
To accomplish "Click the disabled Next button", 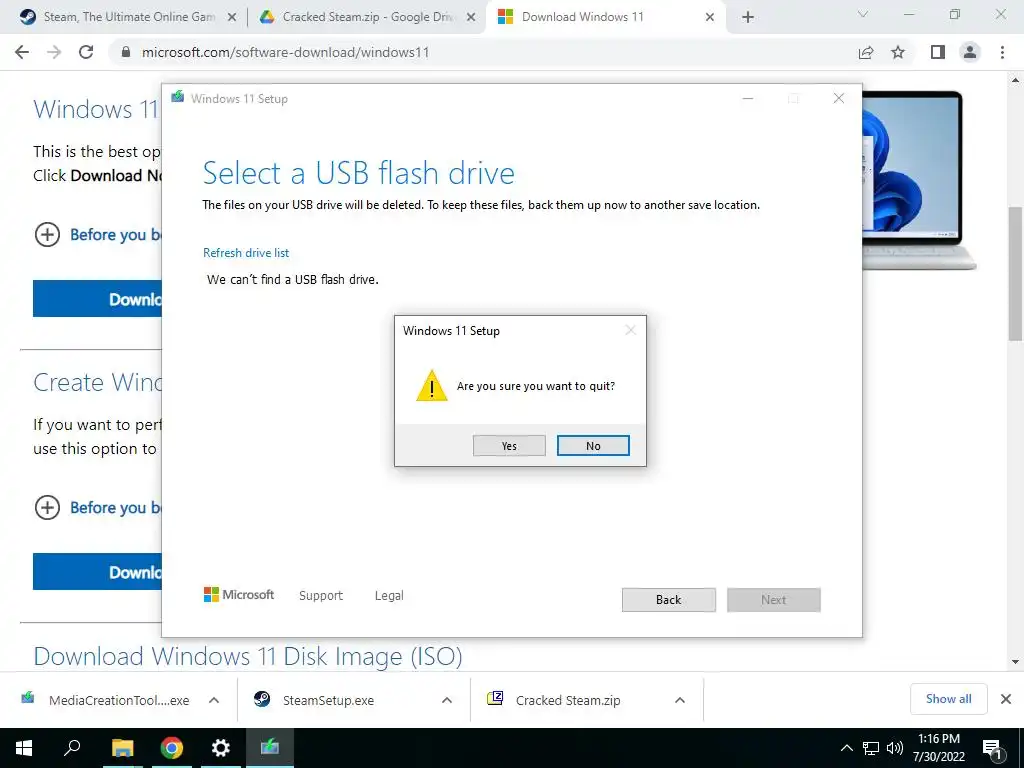I will pyautogui.click(x=773, y=600).
